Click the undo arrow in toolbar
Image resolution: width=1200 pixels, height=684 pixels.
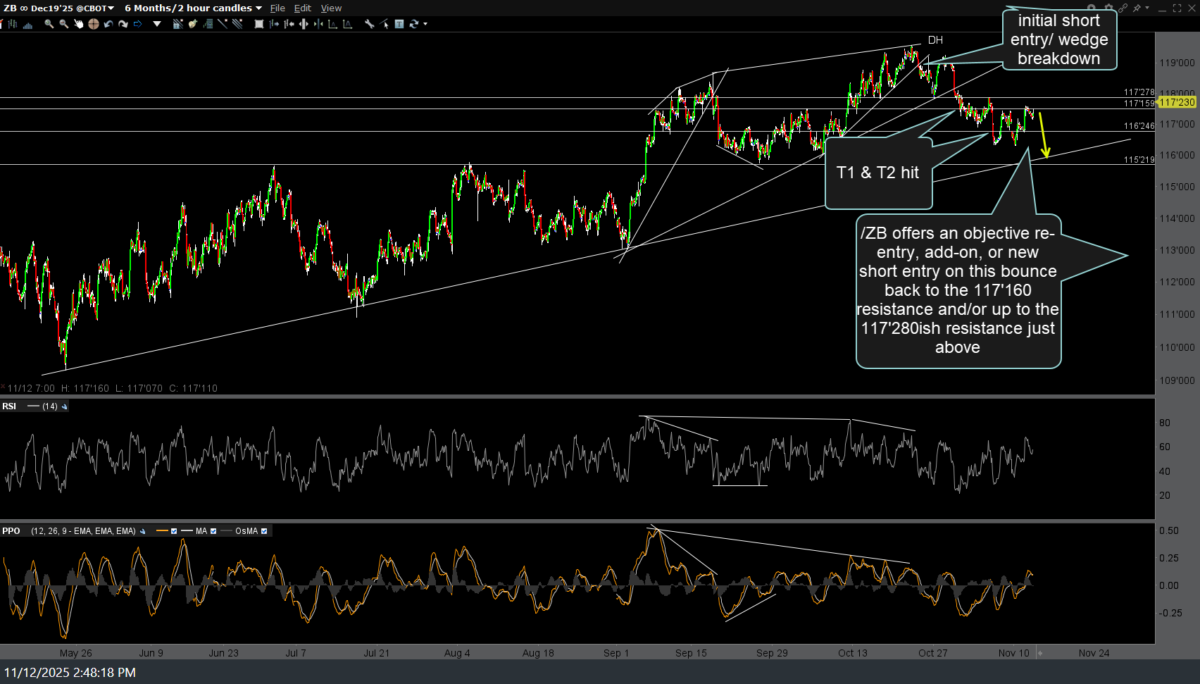[108, 24]
